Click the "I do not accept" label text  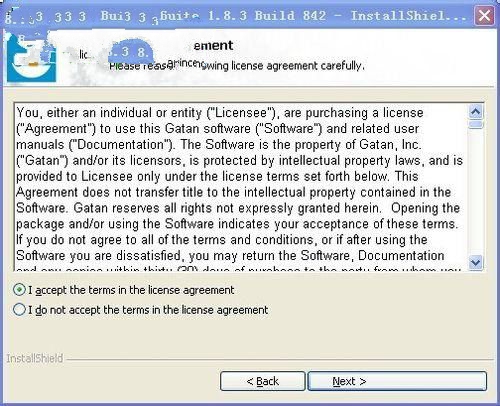[148, 310]
